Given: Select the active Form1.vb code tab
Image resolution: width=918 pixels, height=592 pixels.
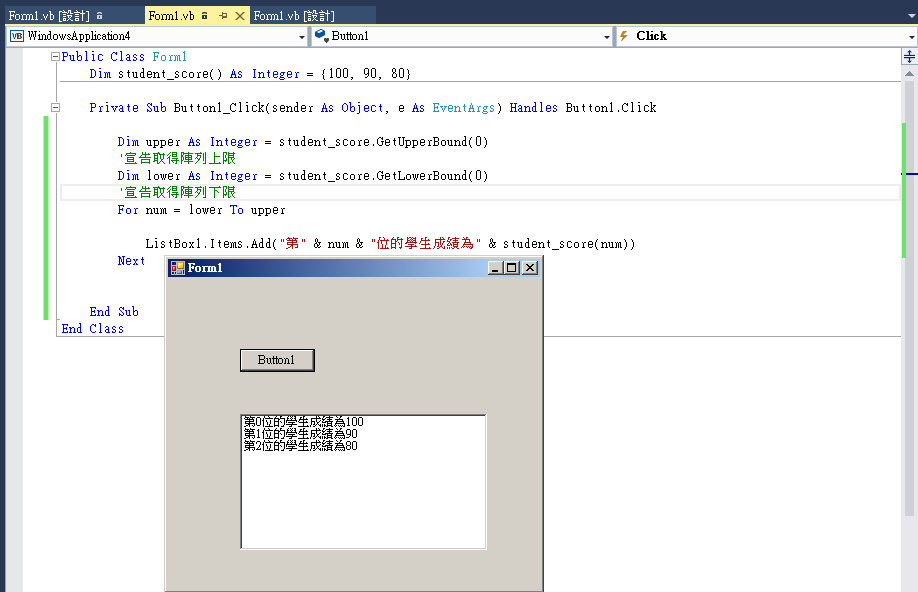Looking at the screenshot, I should (x=171, y=16).
